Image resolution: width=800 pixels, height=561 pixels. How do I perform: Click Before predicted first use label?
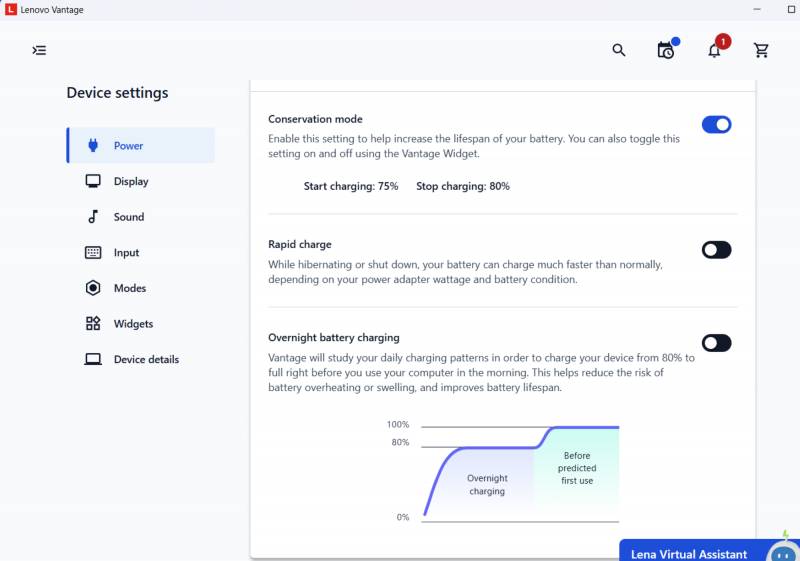tap(577, 468)
